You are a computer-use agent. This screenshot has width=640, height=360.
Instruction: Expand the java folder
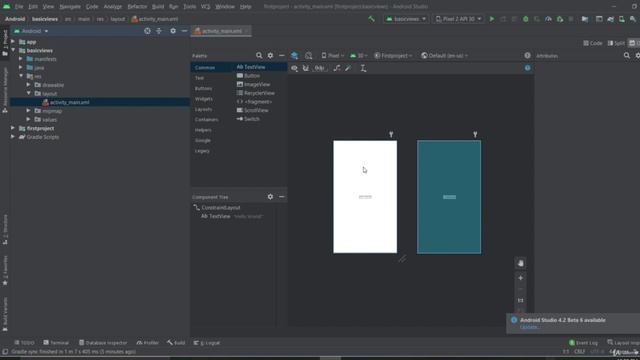tap(21, 67)
